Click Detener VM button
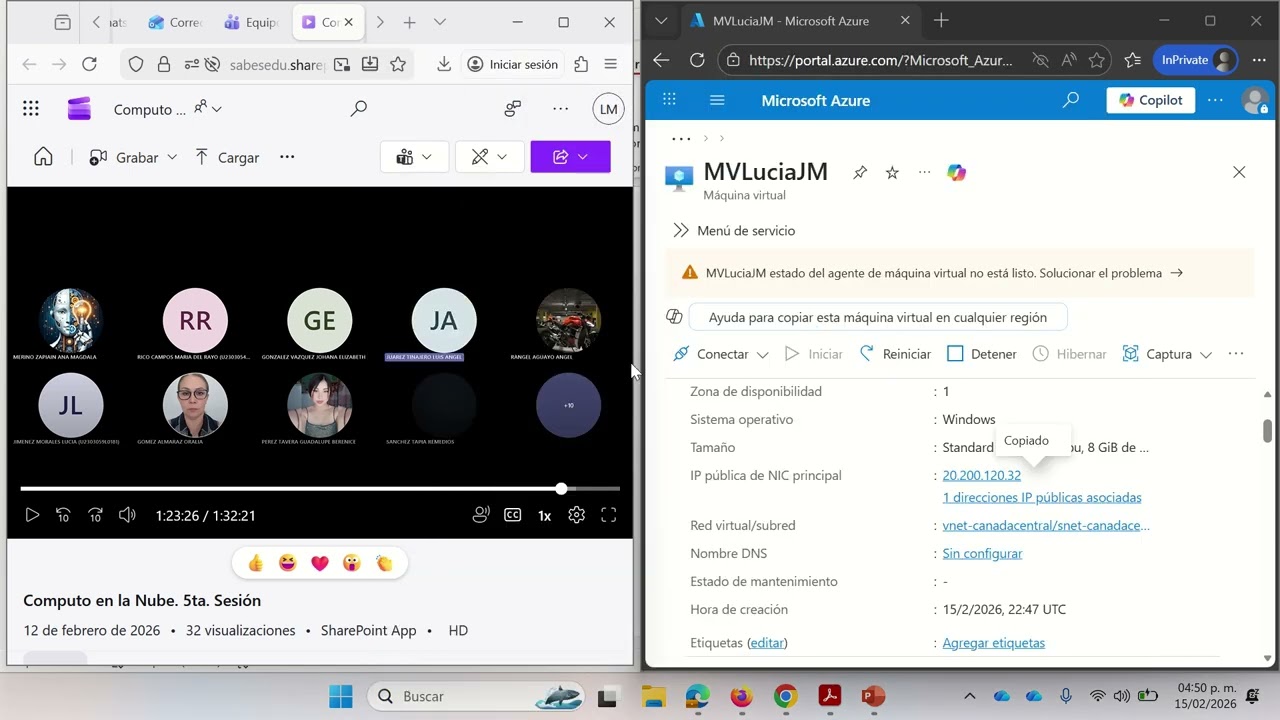Viewport: 1280px width, 720px height. pyautogui.click(x=981, y=354)
